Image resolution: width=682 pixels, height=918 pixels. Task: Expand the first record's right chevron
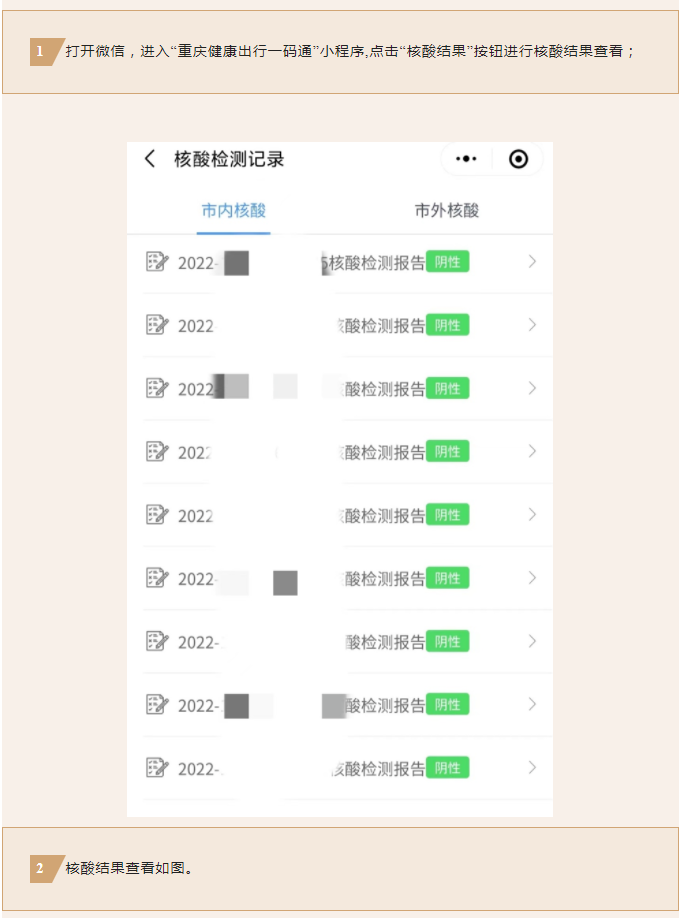[532, 262]
